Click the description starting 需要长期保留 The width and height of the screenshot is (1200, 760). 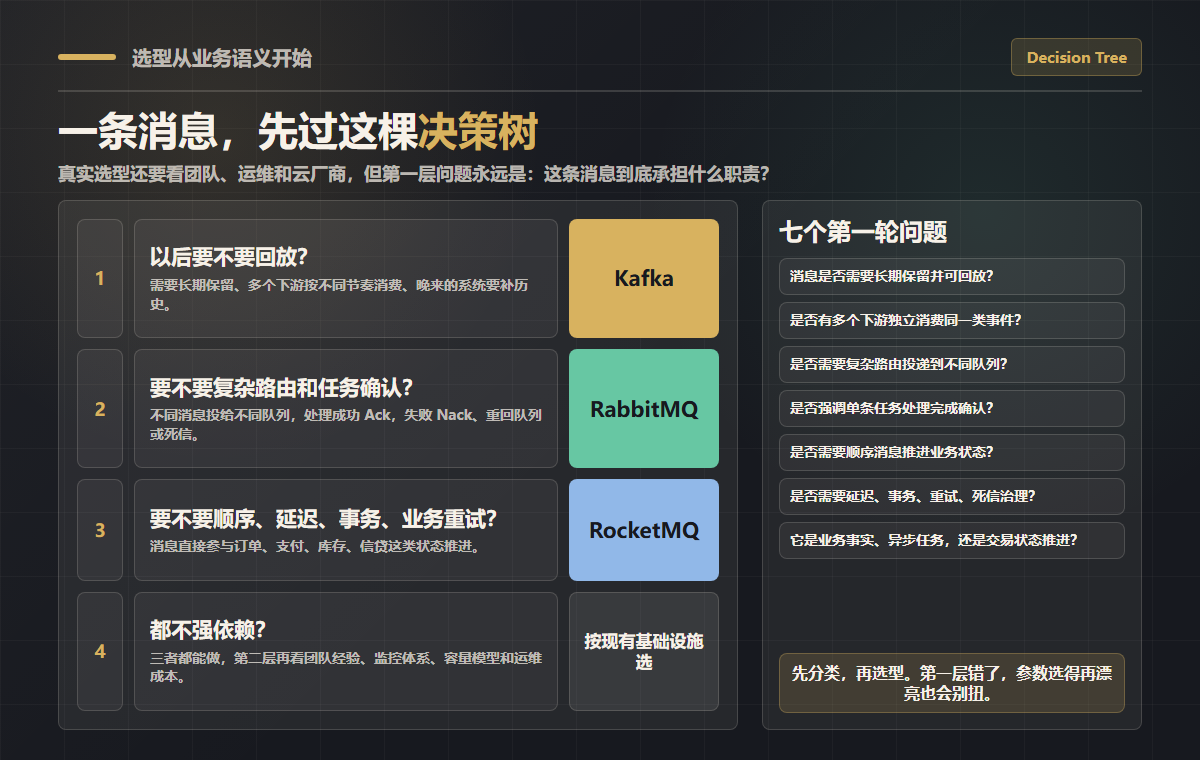339,294
